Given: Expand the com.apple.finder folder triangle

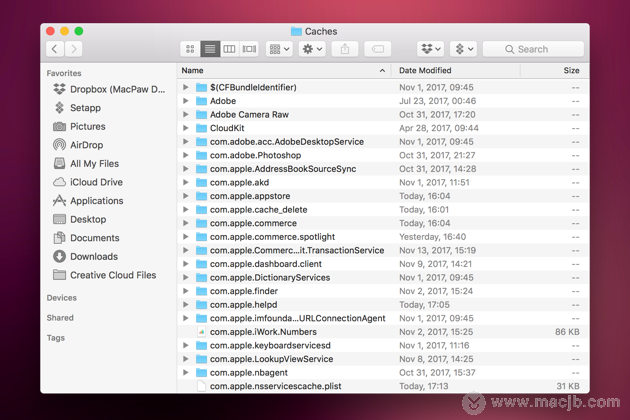Looking at the screenshot, I should coord(186,291).
